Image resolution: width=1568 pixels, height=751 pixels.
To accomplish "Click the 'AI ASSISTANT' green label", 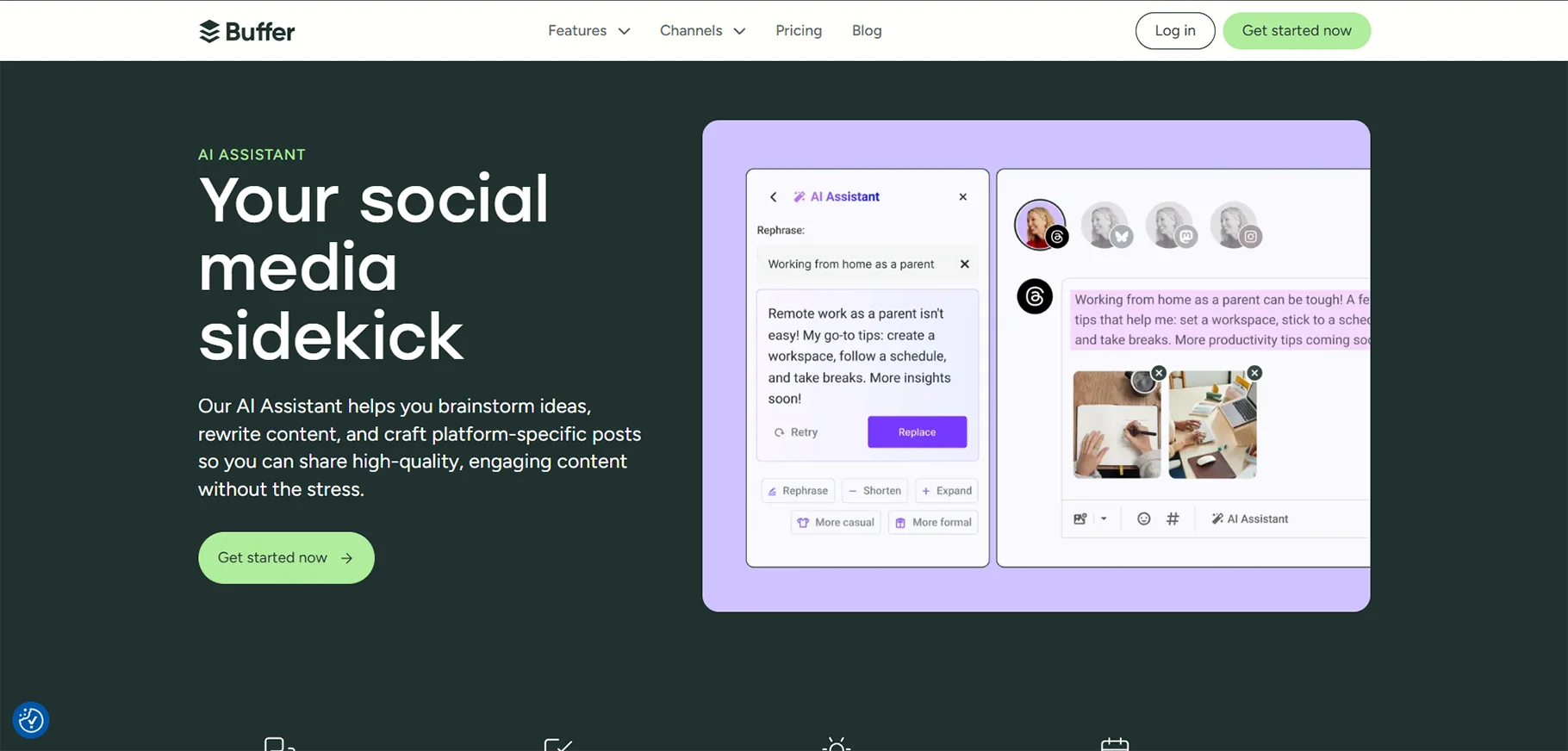I will pyautogui.click(x=252, y=155).
